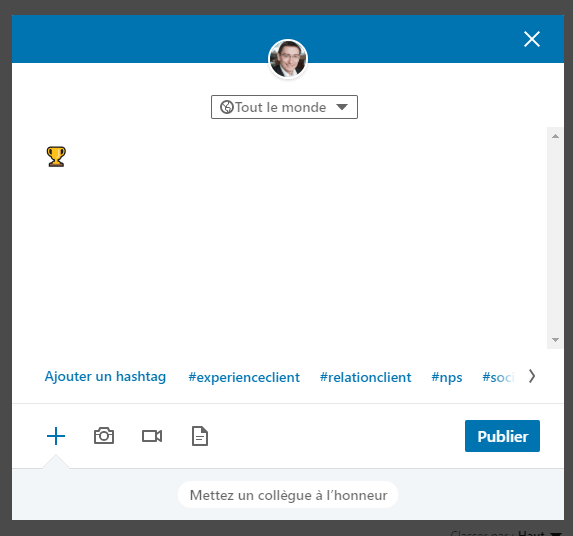Image resolution: width=573 pixels, height=536 pixels.
Task: Add the #experienceclient hashtag
Action: [244, 377]
